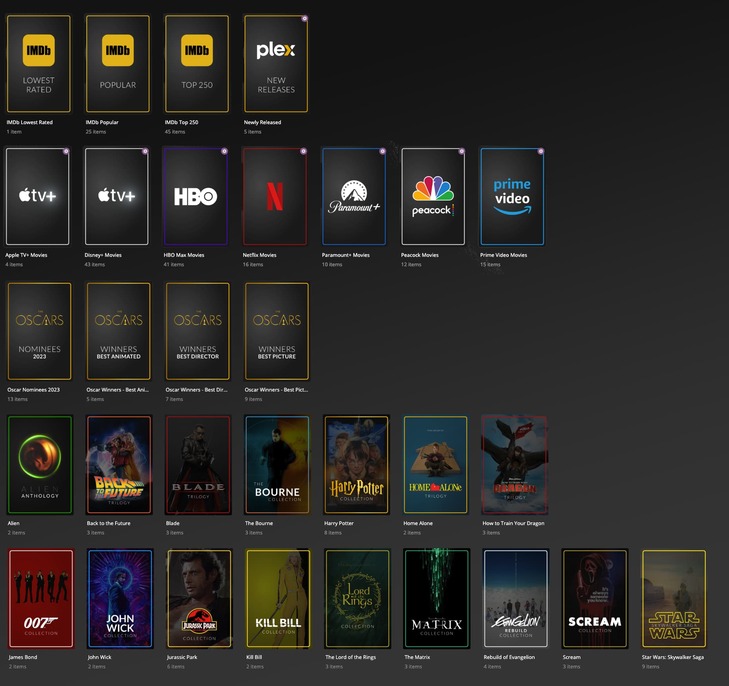Open the Harry Potter Collection poster

[356, 465]
